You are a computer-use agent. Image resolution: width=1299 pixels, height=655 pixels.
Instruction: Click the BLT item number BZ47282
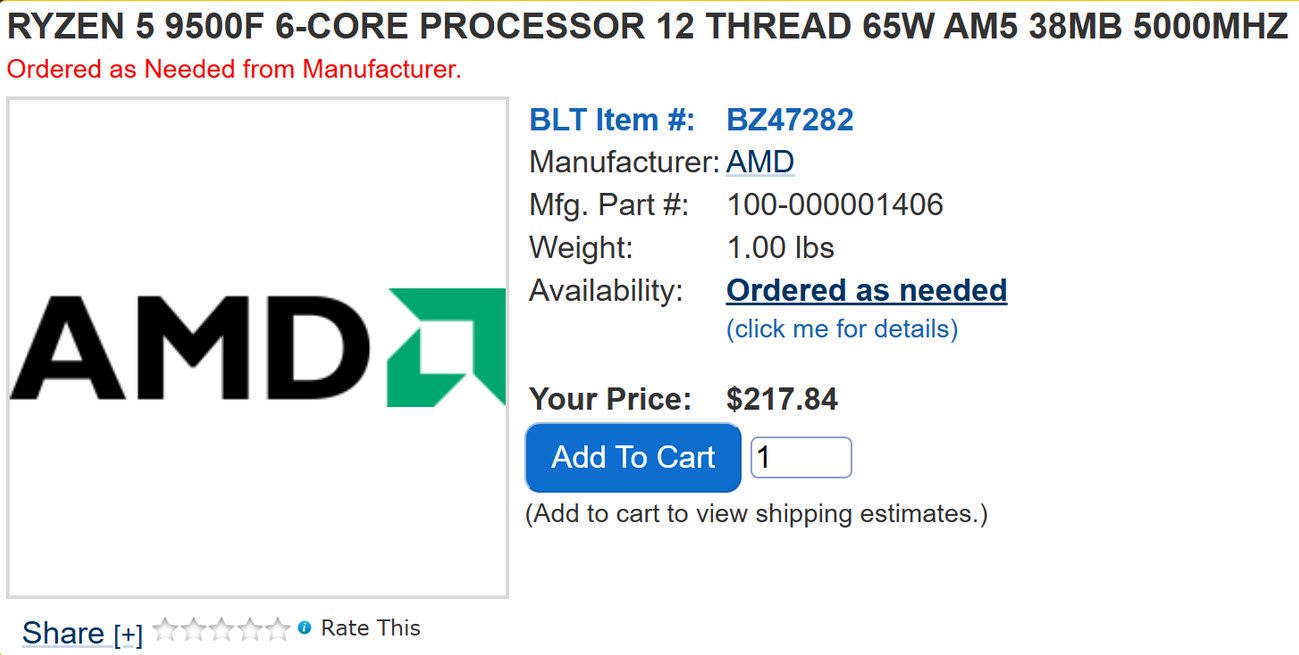[x=790, y=120]
